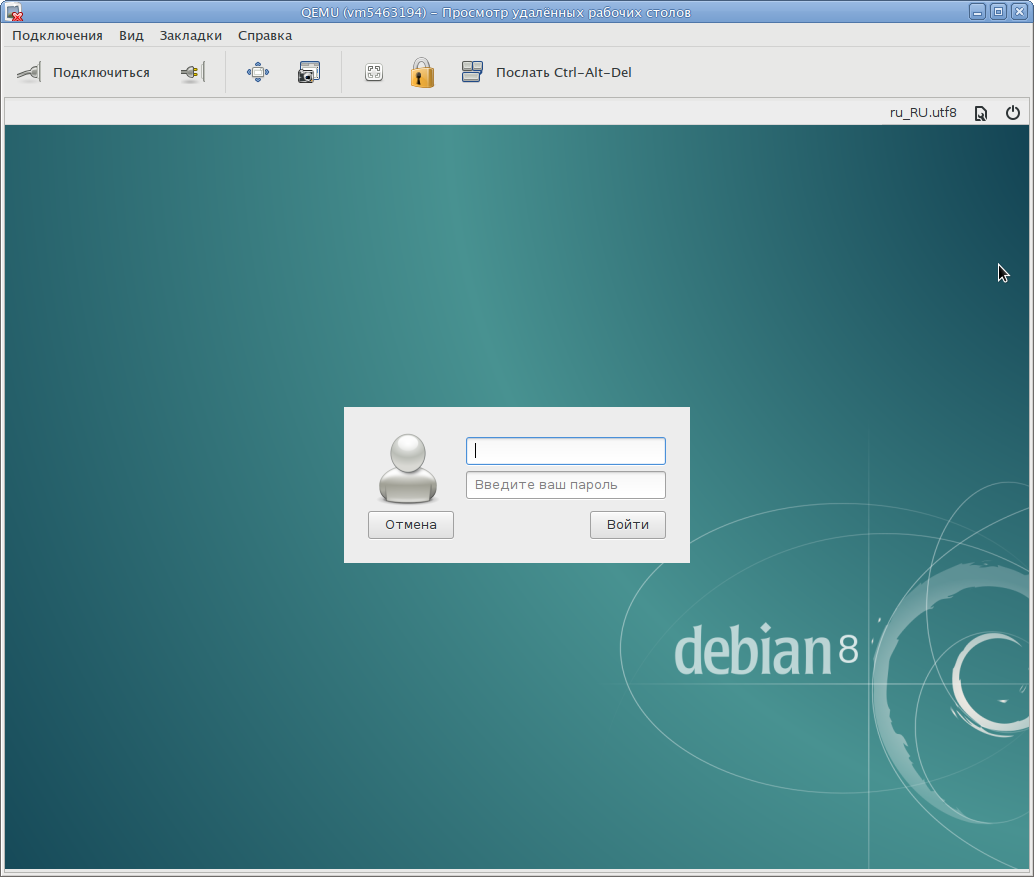Image resolution: width=1034 pixels, height=877 pixels.
Task: Maximize the QEMU viewer window
Action: (998, 12)
